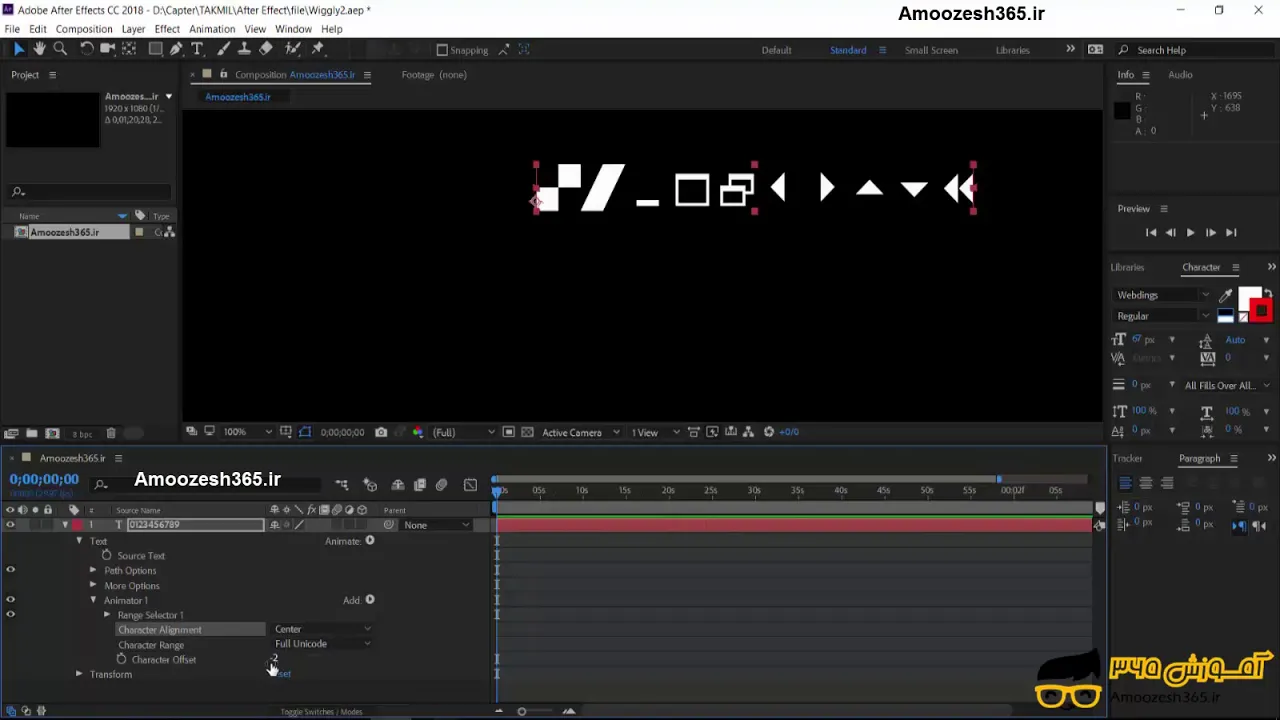Hide layer 0123456789 with its eye icon
1280x720 pixels.
click(x=11, y=525)
